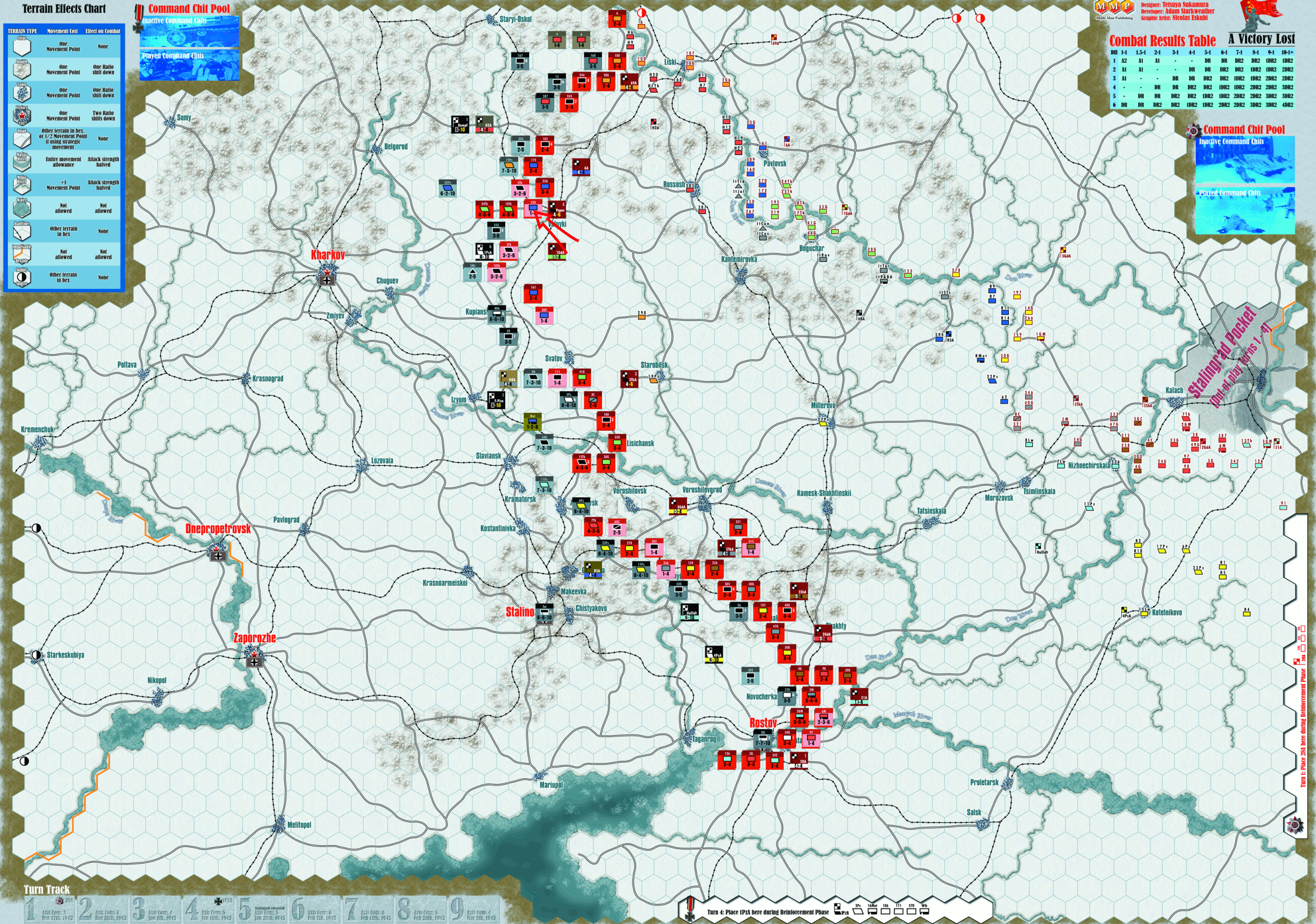Select the 8C 2-5 cavalry counter
Image resolution: width=1316 pixels, height=924 pixels.
tap(593, 400)
